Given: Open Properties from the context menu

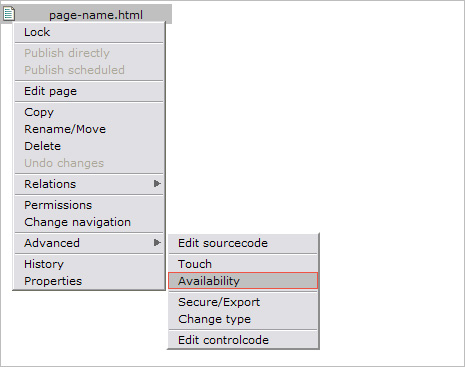Looking at the screenshot, I should coord(89,281).
